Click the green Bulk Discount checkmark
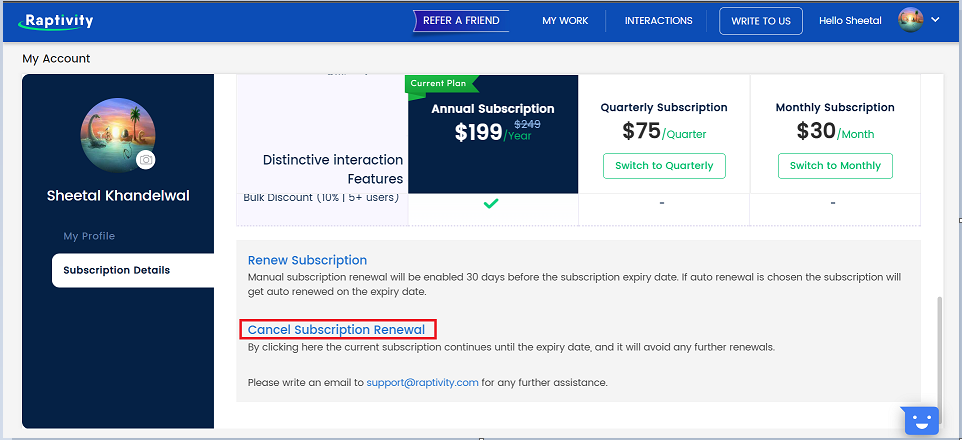The width and height of the screenshot is (962, 440). click(x=490, y=203)
